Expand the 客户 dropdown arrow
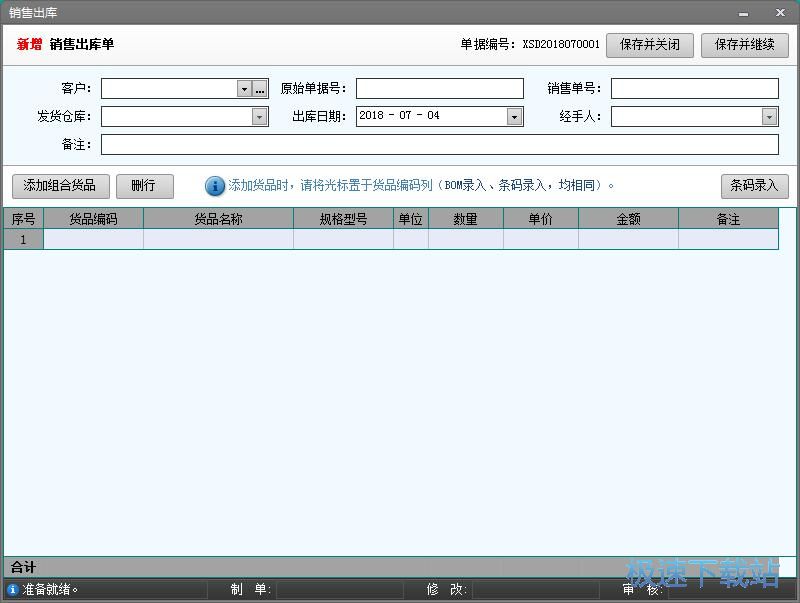Viewport: 800px width, 603px height. click(x=244, y=89)
